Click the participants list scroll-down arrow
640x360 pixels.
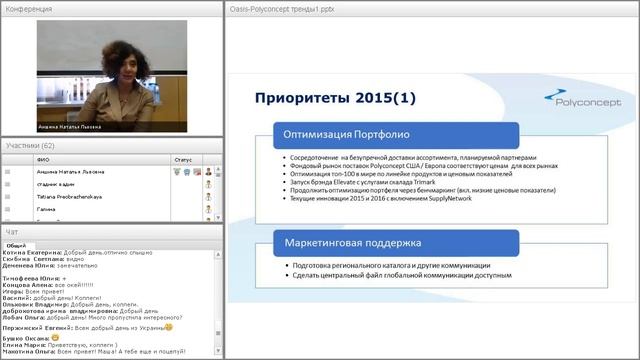click(218, 218)
